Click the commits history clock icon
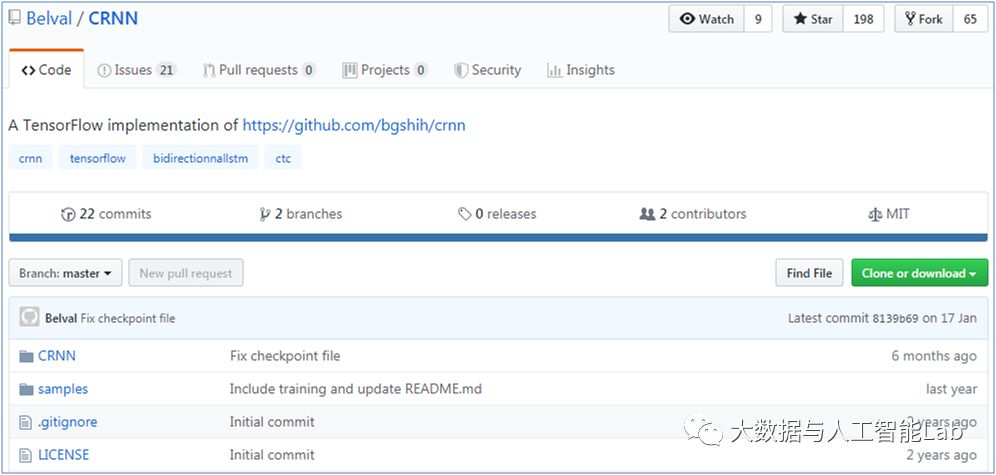The width and height of the screenshot is (996, 475). click(x=68, y=215)
